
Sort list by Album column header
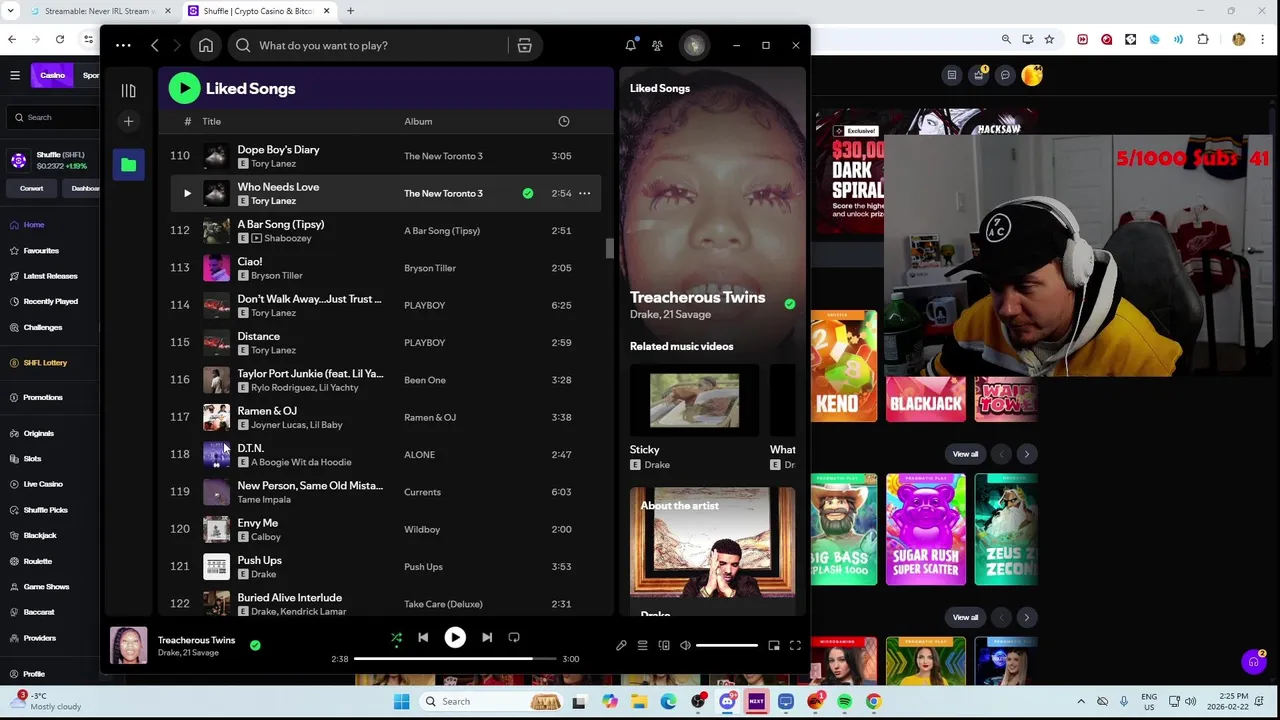click(418, 121)
